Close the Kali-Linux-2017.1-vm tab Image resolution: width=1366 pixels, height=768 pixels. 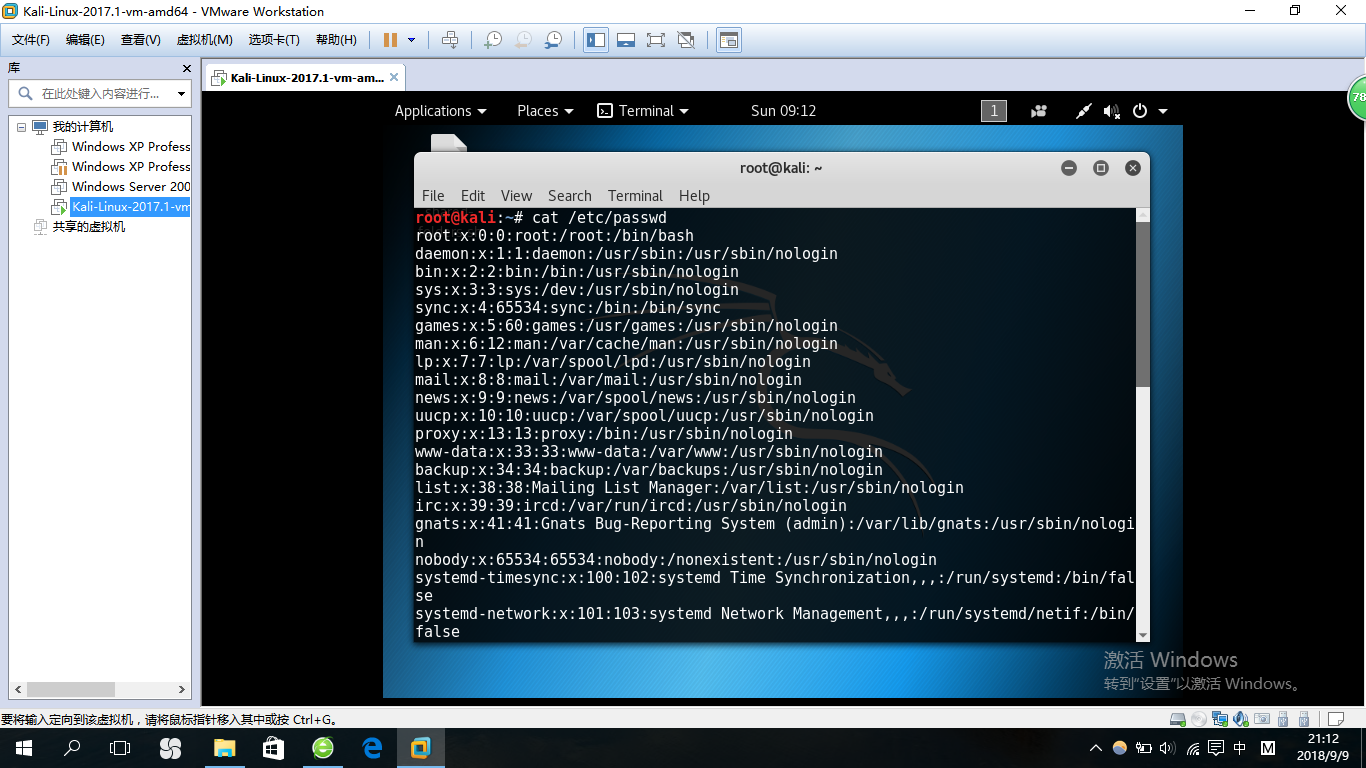[395, 77]
